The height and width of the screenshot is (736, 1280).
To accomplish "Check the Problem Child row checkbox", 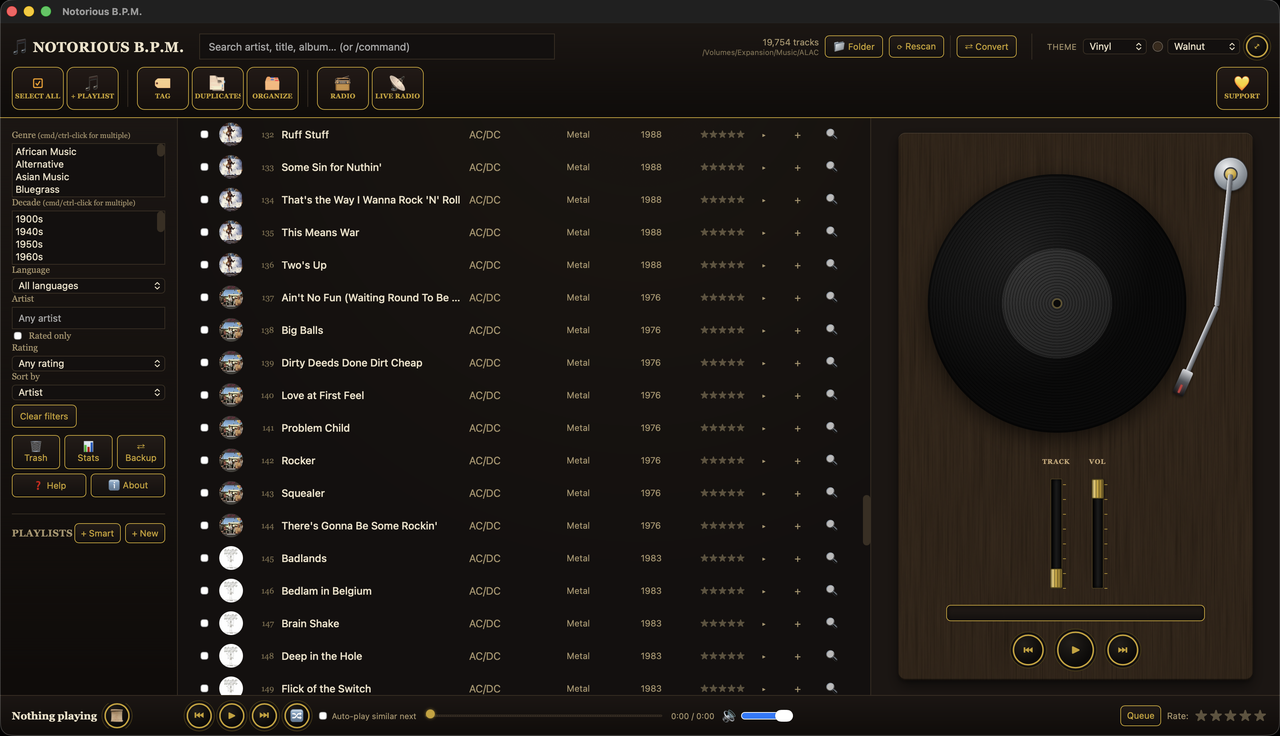I will click(x=205, y=428).
